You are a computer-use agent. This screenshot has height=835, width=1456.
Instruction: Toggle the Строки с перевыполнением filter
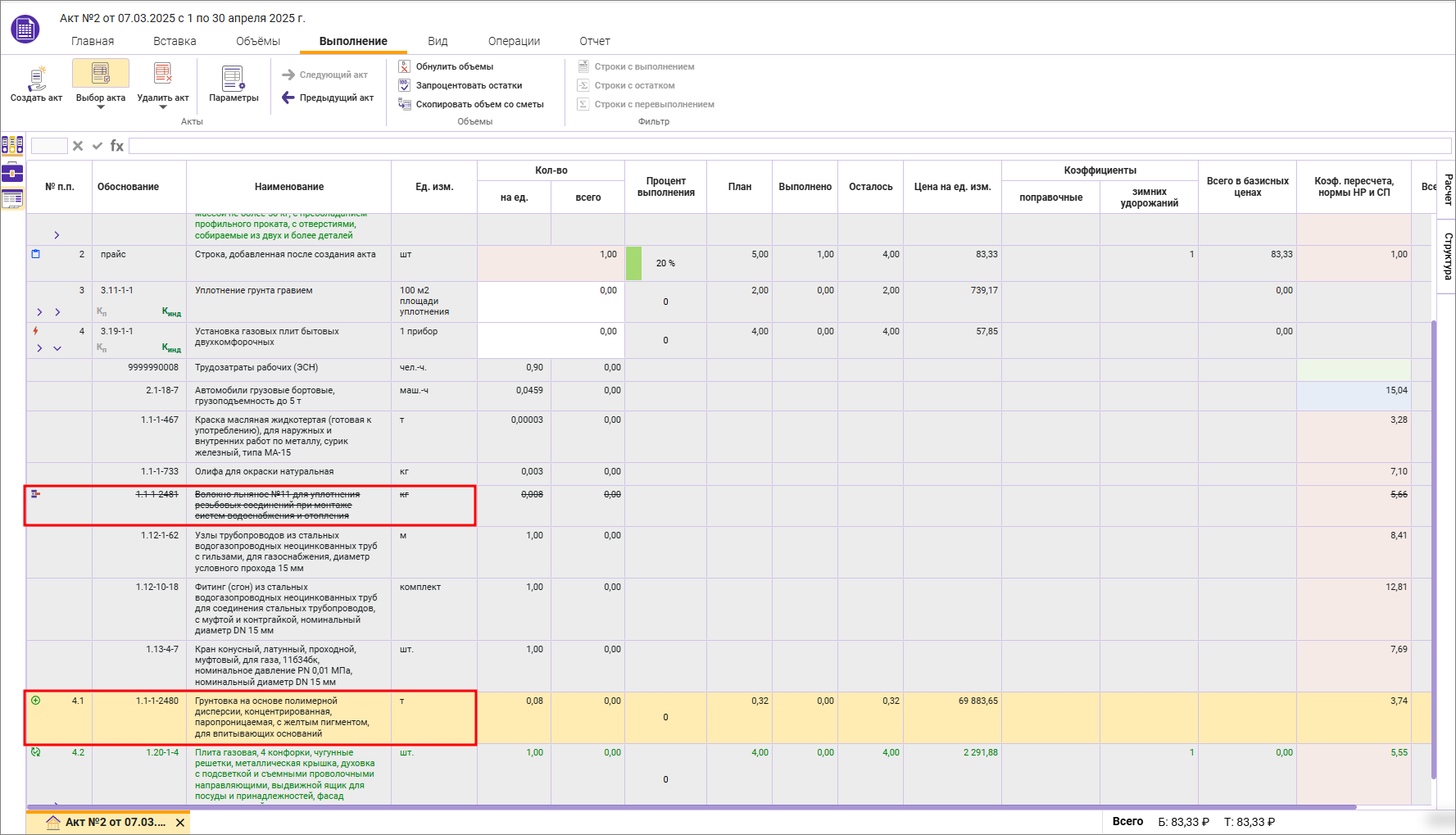(654, 104)
